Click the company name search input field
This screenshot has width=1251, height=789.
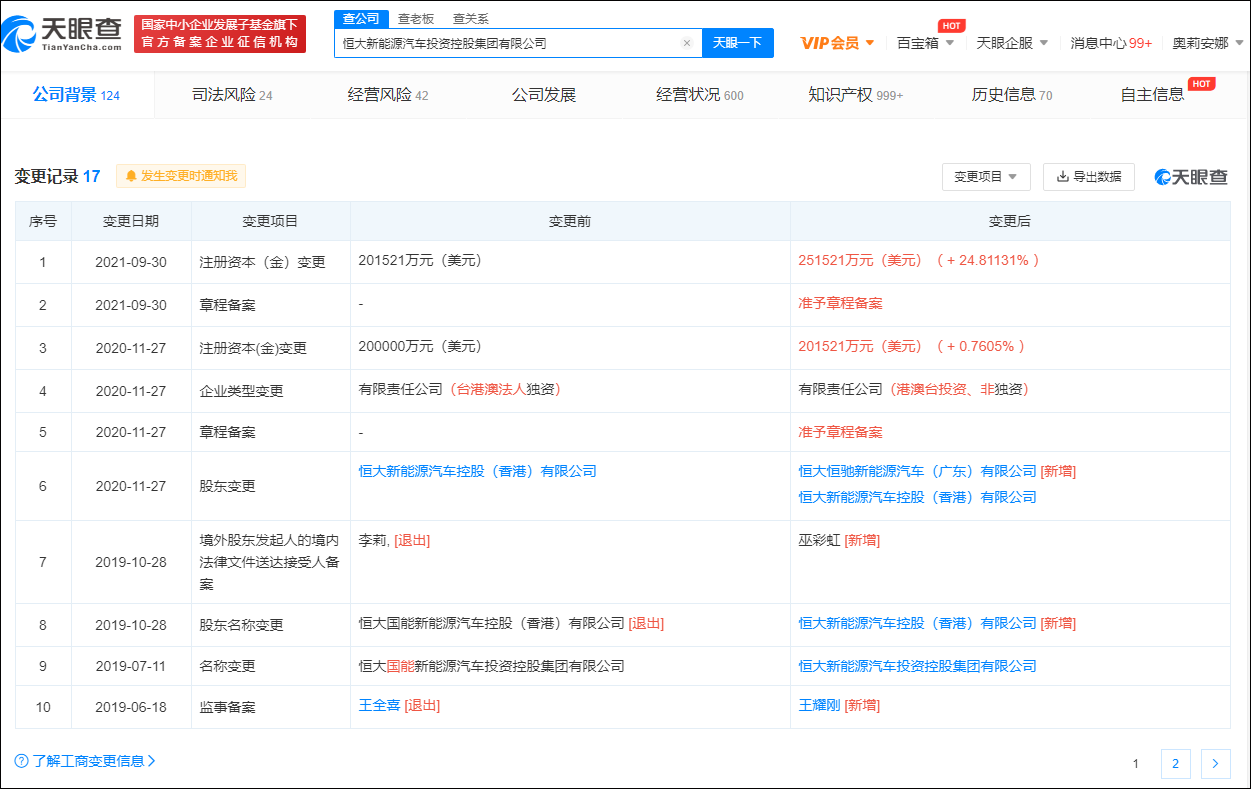[x=510, y=43]
